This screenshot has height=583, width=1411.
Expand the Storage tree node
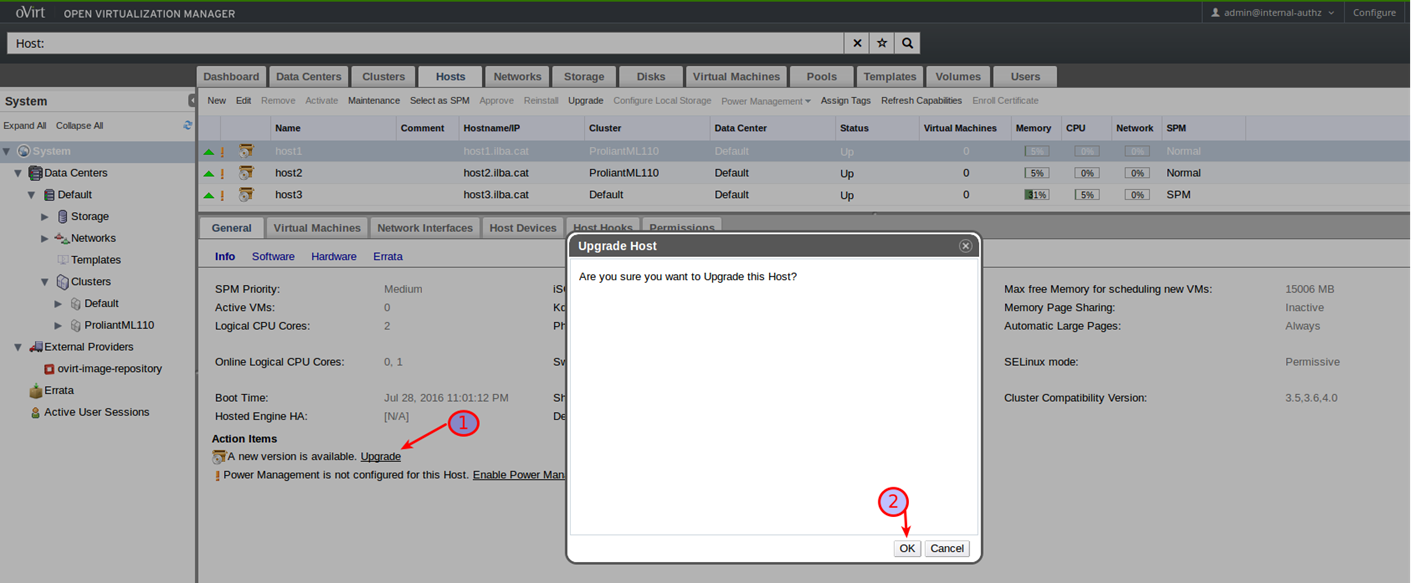point(45,216)
